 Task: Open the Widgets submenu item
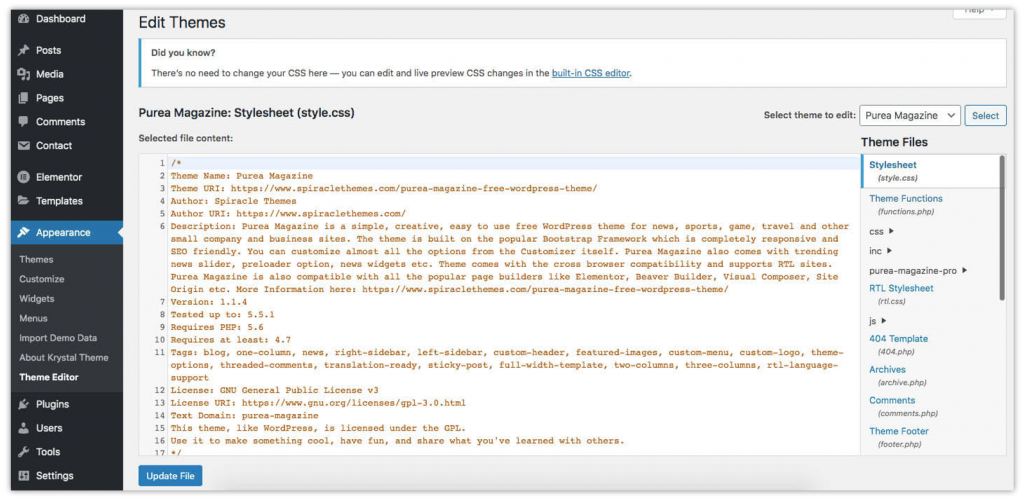coord(37,298)
